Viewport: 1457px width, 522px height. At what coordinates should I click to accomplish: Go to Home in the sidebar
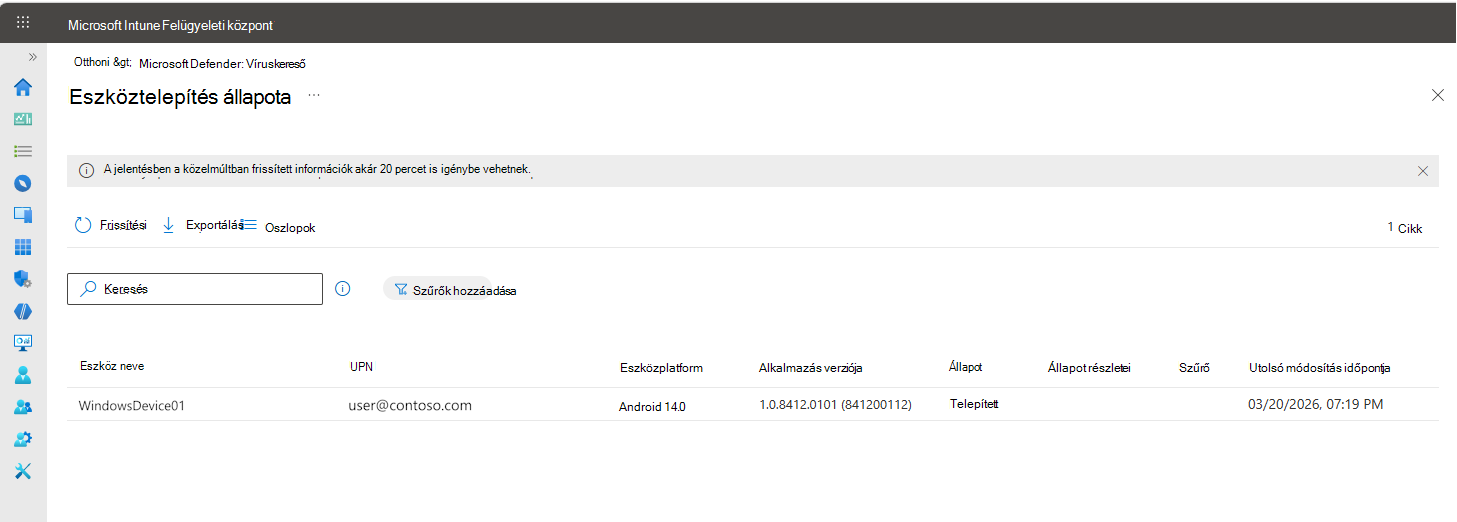point(23,87)
